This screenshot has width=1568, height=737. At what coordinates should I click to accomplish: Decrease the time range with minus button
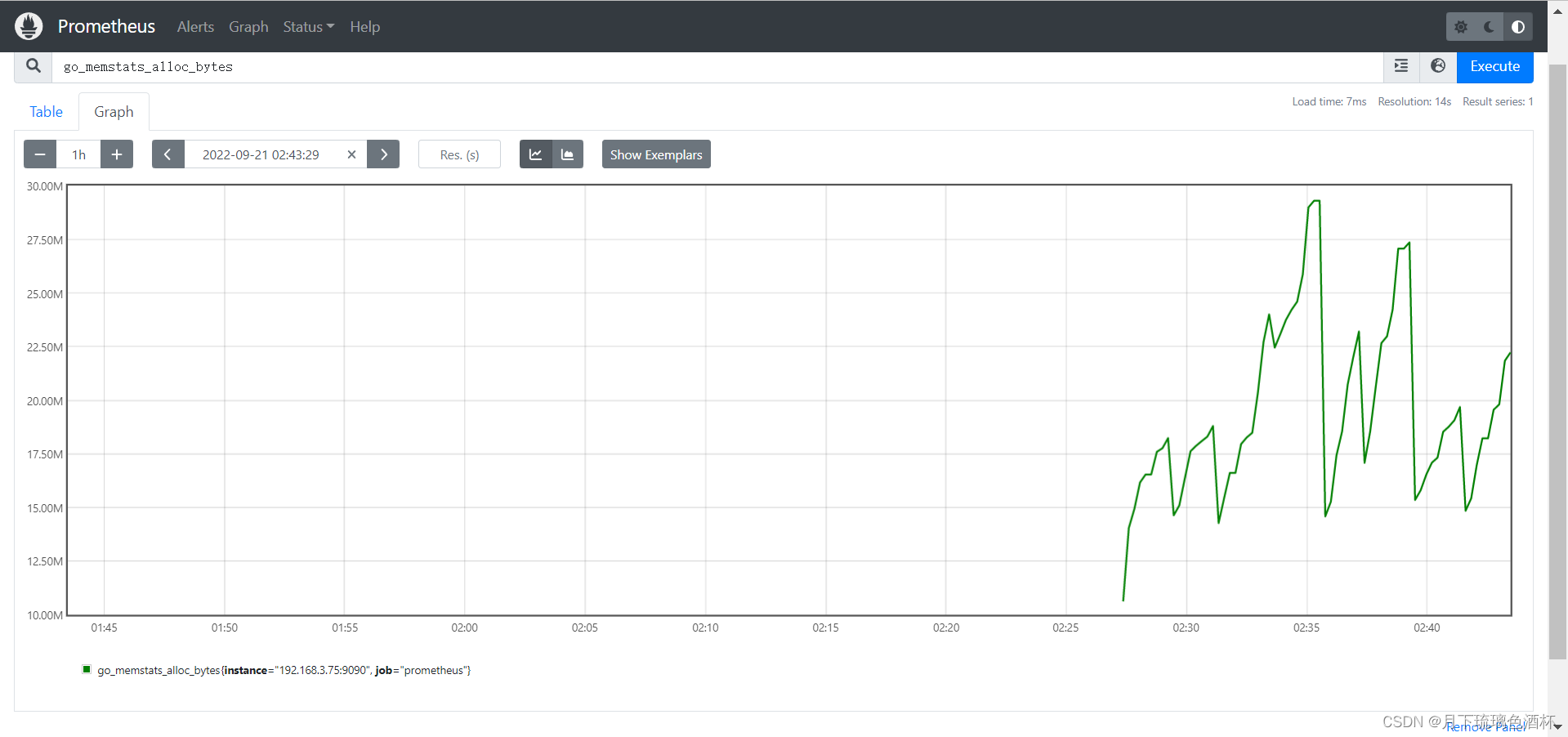point(40,154)
